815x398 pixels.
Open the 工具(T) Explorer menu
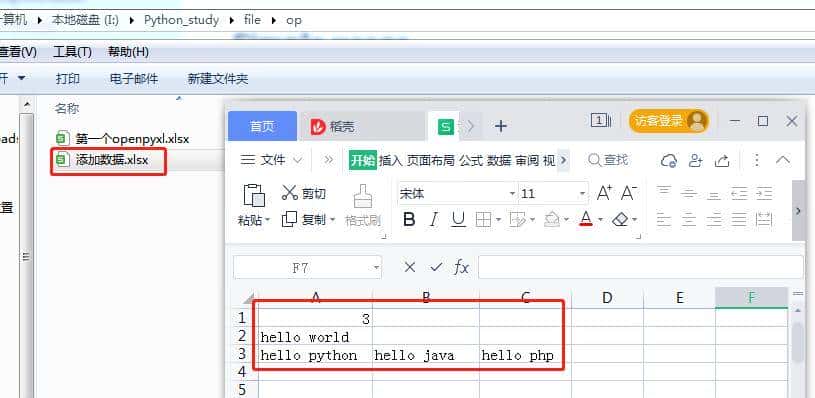[72, 52]
